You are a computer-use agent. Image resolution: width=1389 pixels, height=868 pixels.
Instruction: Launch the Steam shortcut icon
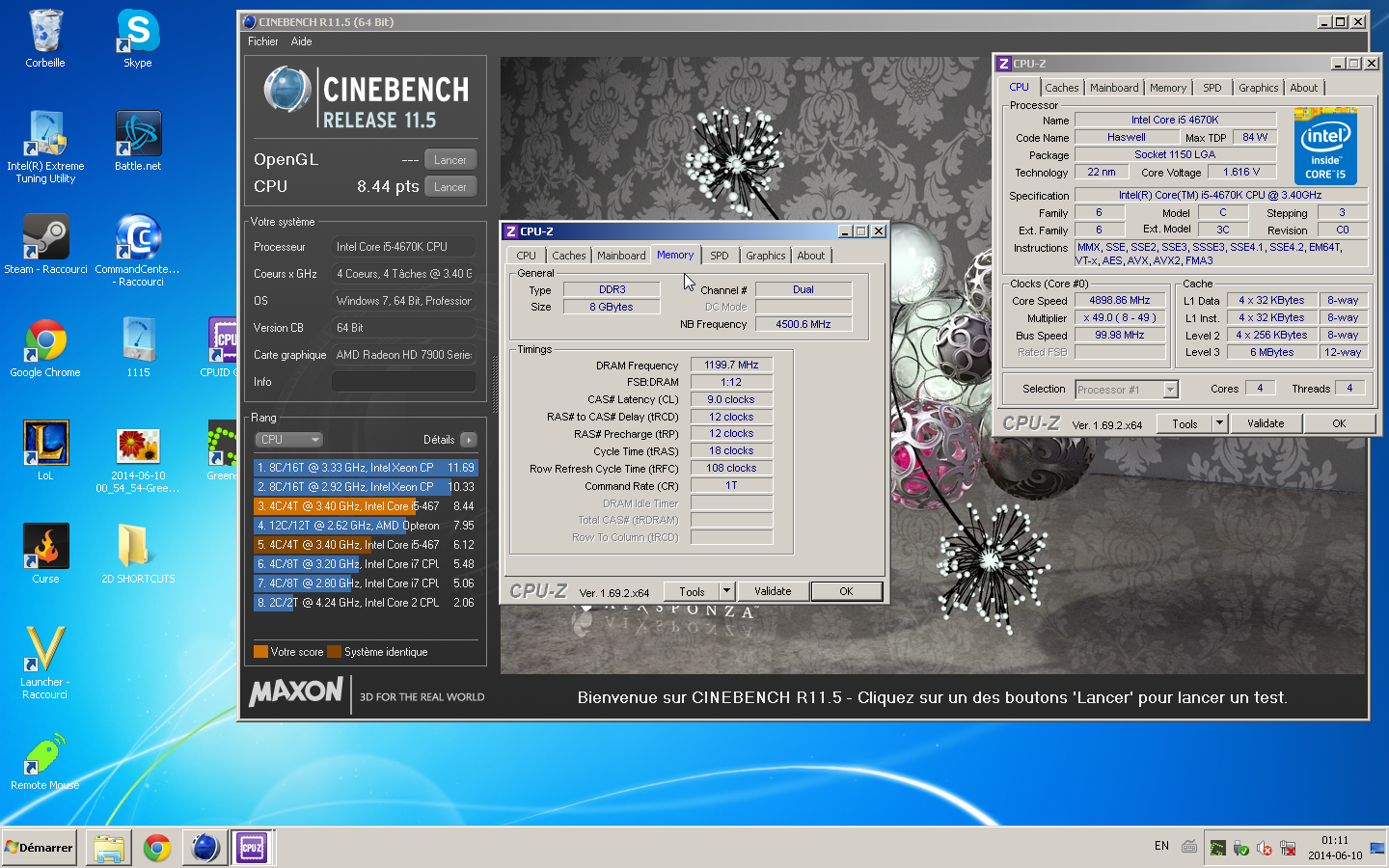45,244
